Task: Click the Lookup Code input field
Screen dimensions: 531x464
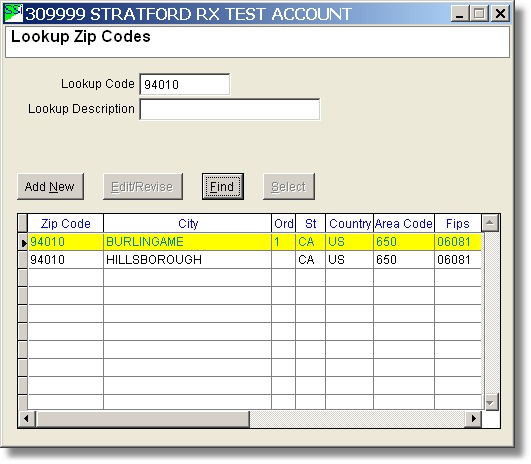Action: point(185,84)
